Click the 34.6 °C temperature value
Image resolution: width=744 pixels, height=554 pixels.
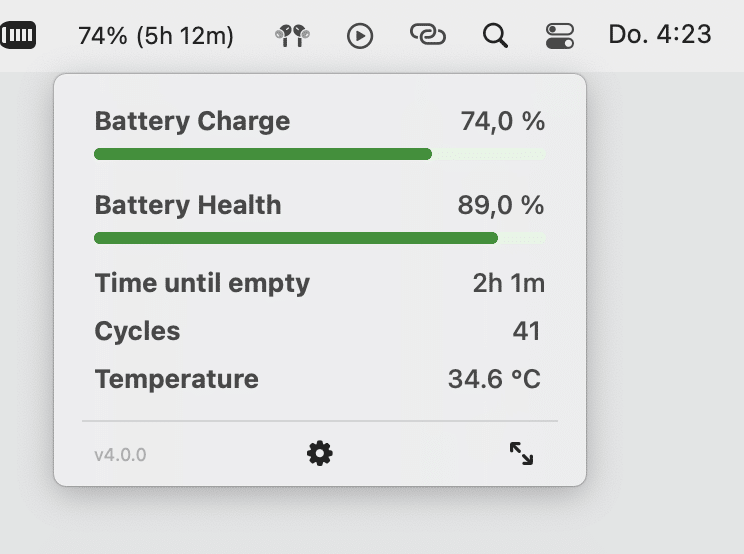pos(494,379)
